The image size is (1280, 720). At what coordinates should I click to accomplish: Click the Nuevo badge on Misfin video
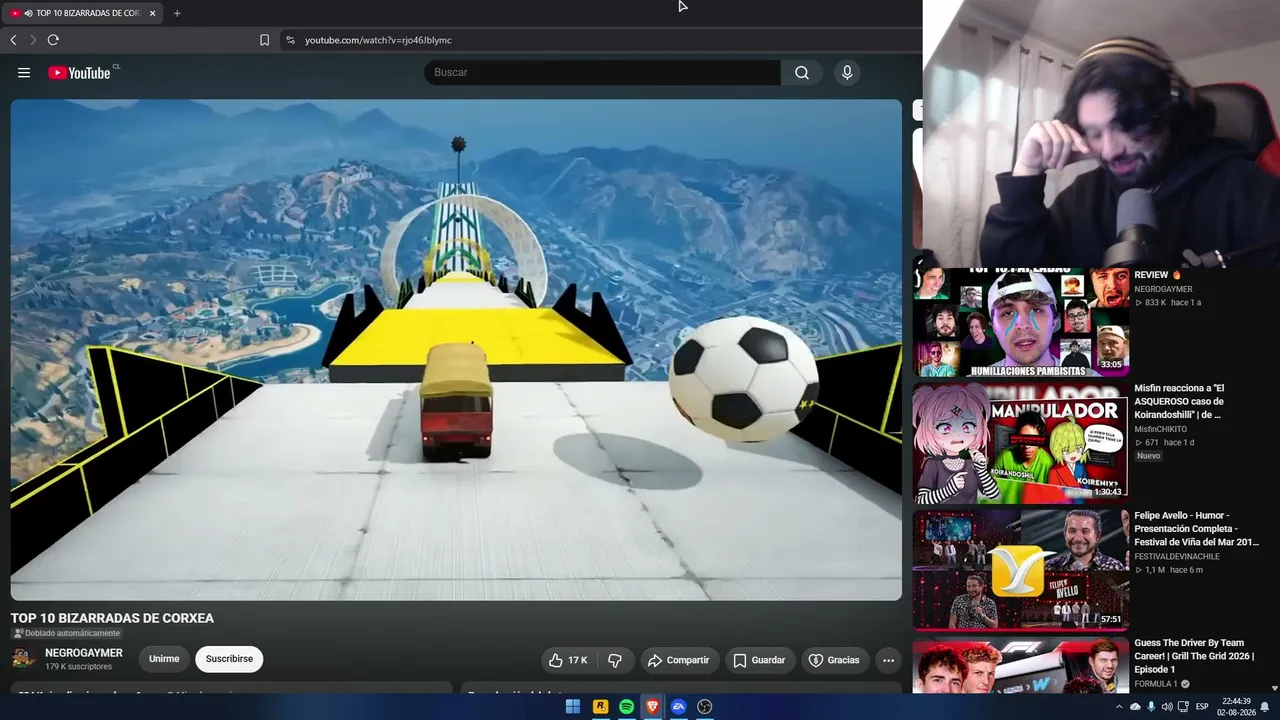[x=1148, y=455]
